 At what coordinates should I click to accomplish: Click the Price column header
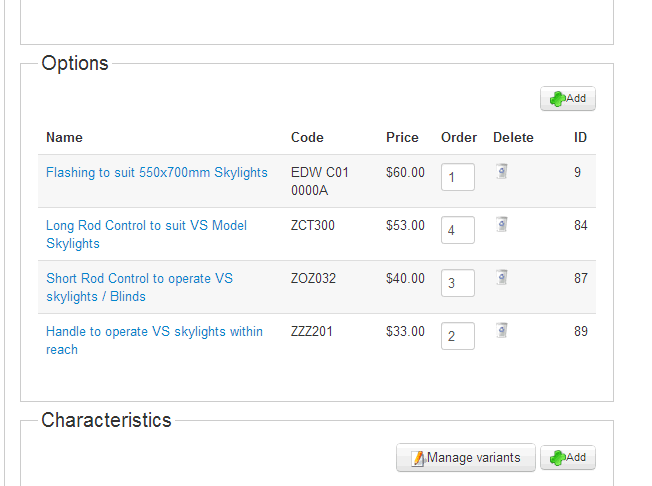402,137
